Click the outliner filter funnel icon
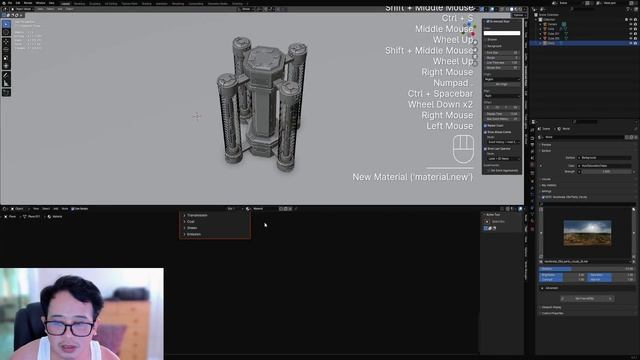Viewport: 640px width, 360px height. [x=629, y=9]
